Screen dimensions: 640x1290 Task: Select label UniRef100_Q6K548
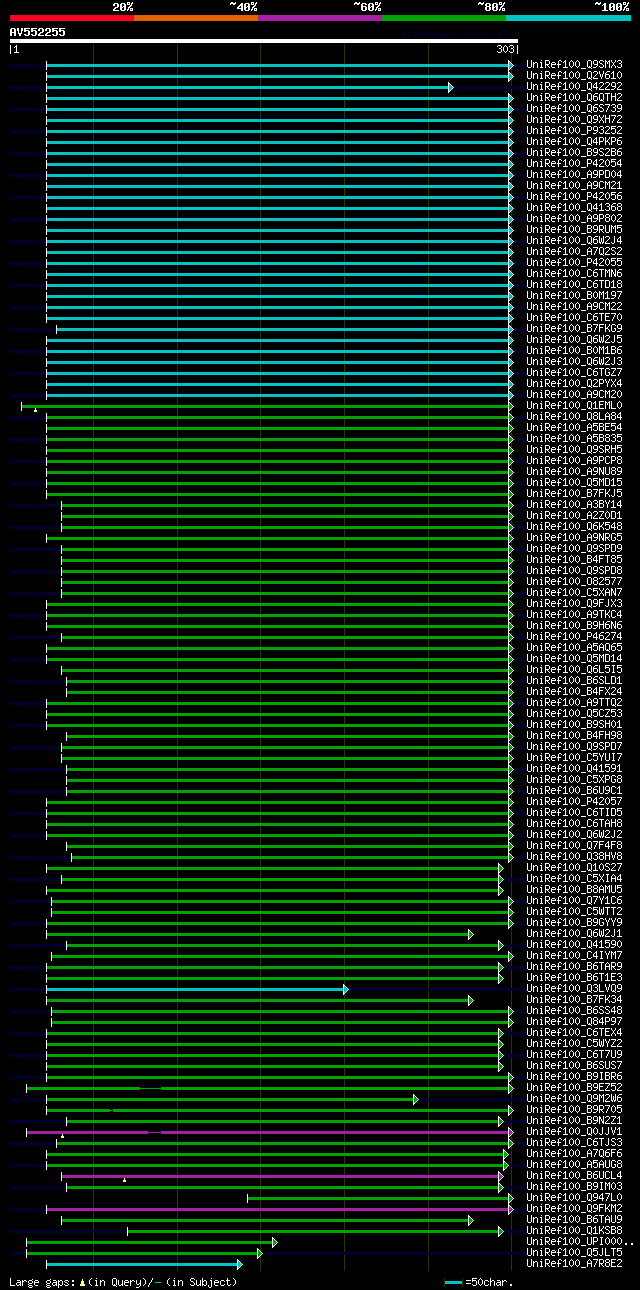click(x=574, y=527)
